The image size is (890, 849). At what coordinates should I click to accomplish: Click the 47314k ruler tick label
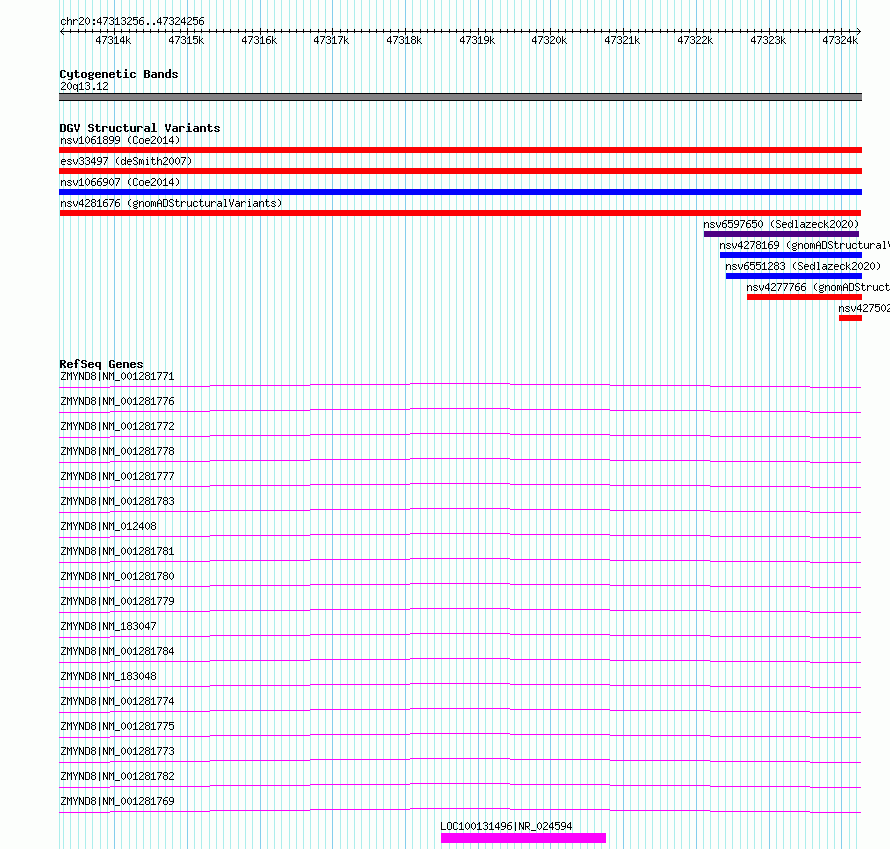pyautogui.click(x=113, y=40)
